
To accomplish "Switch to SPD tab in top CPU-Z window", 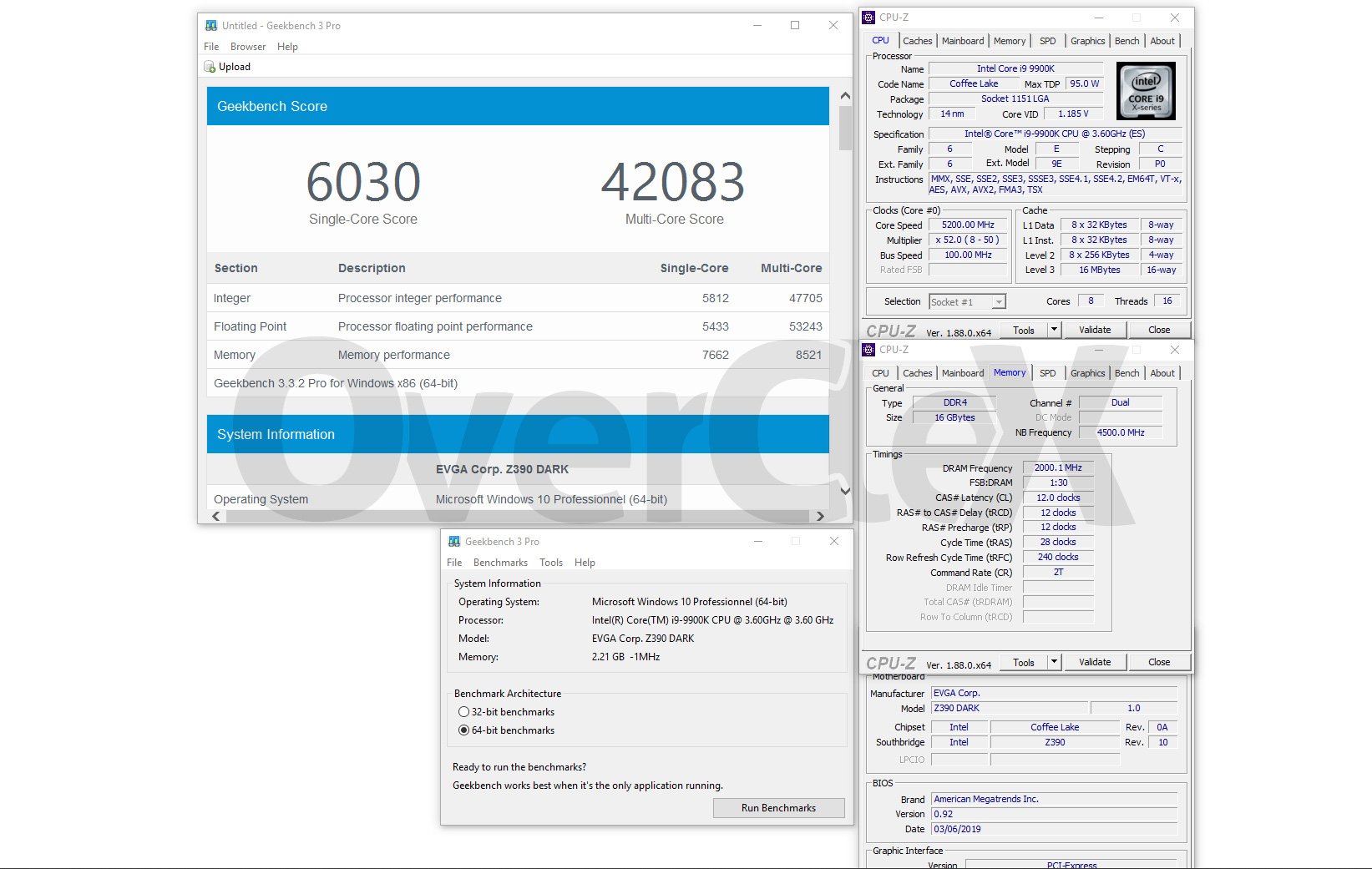I will tap(1048, 41).
